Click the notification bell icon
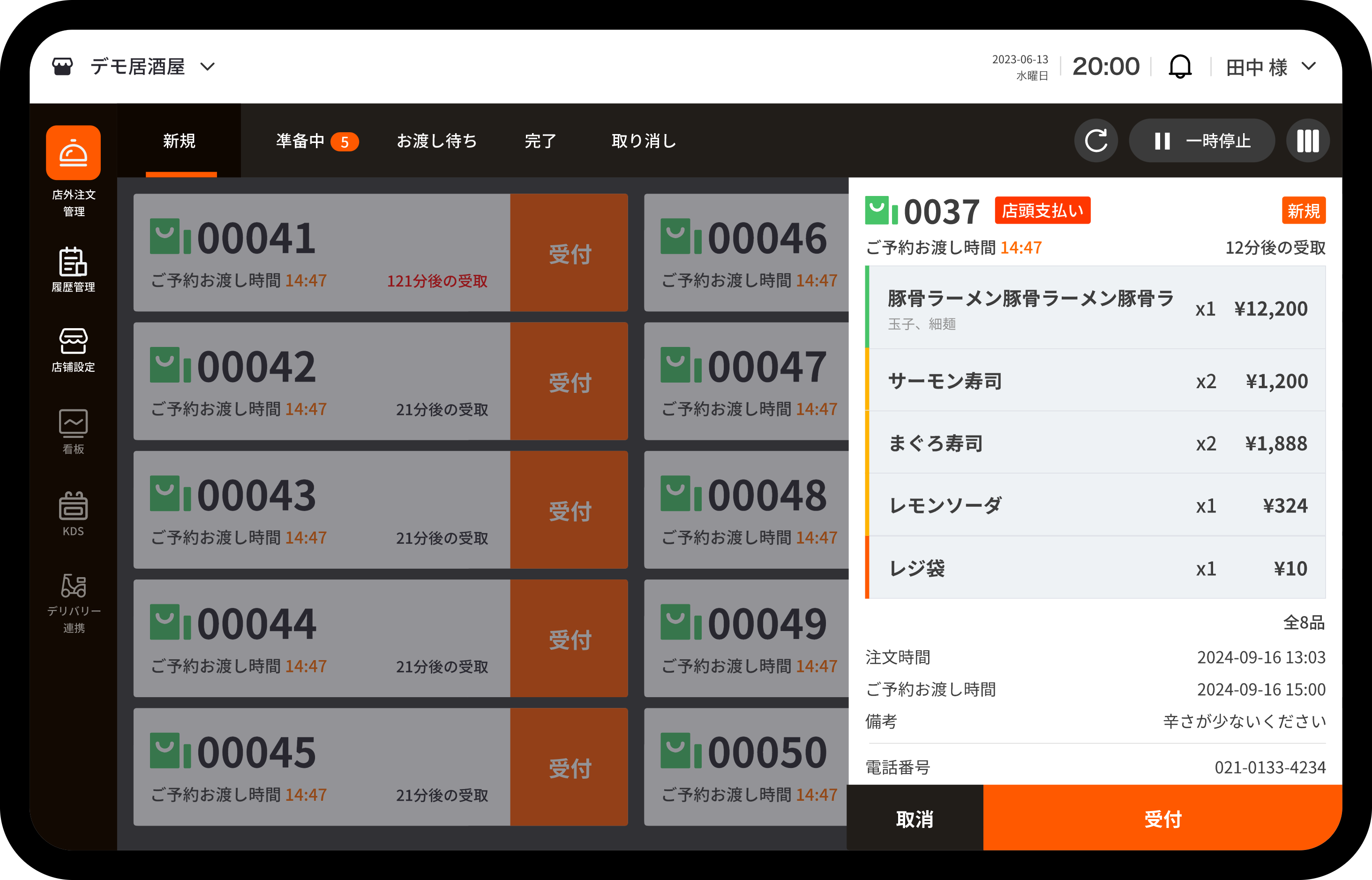 pos(1179,67)
